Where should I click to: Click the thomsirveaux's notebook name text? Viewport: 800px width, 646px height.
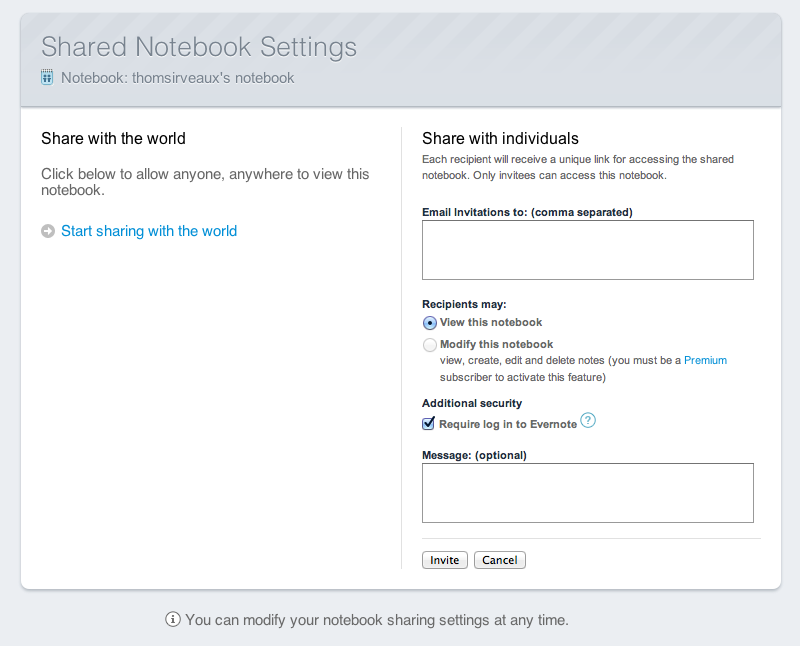point(213,78)
